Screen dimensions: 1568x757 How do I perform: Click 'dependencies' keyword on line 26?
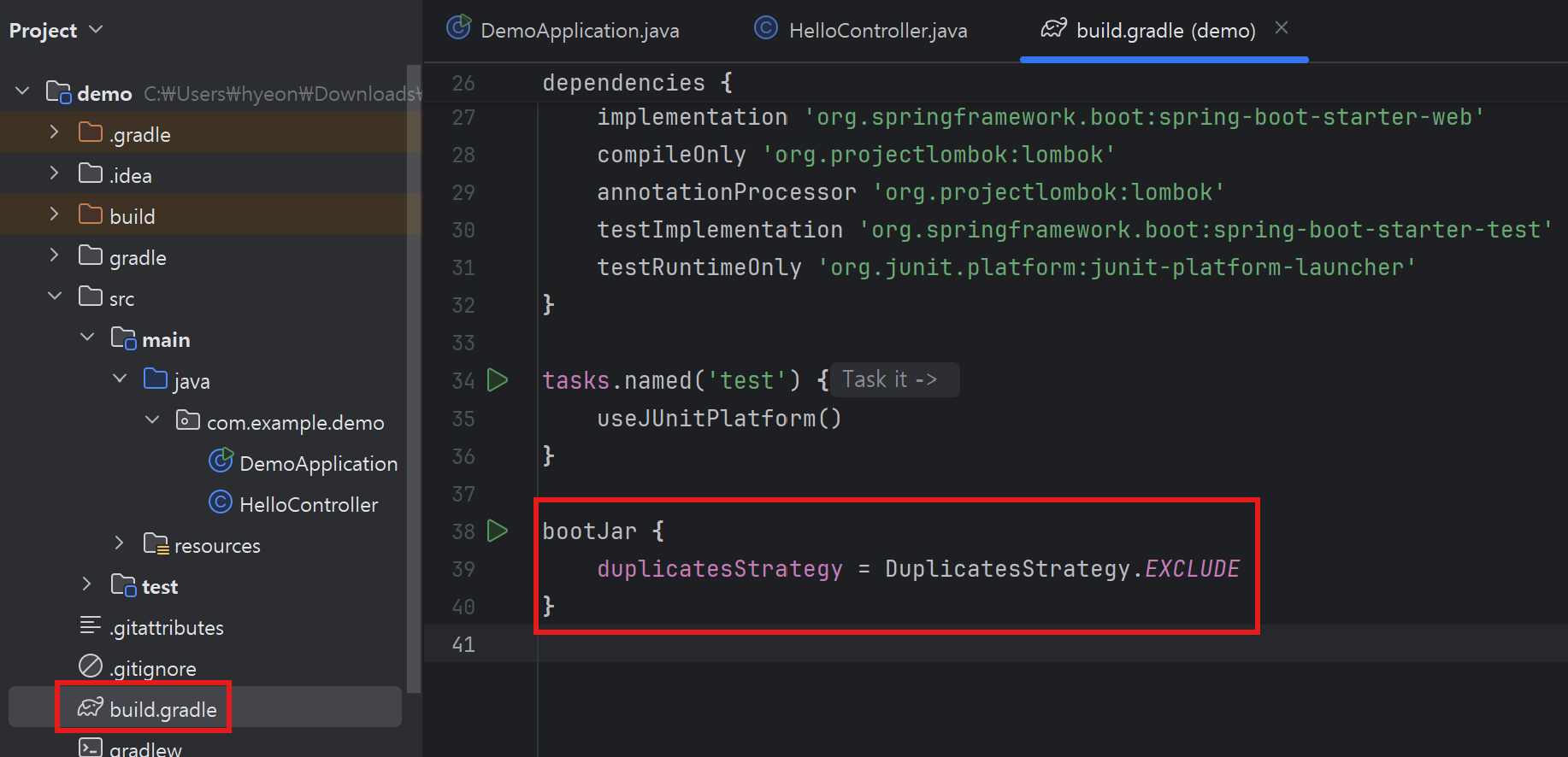coord(623,83)
